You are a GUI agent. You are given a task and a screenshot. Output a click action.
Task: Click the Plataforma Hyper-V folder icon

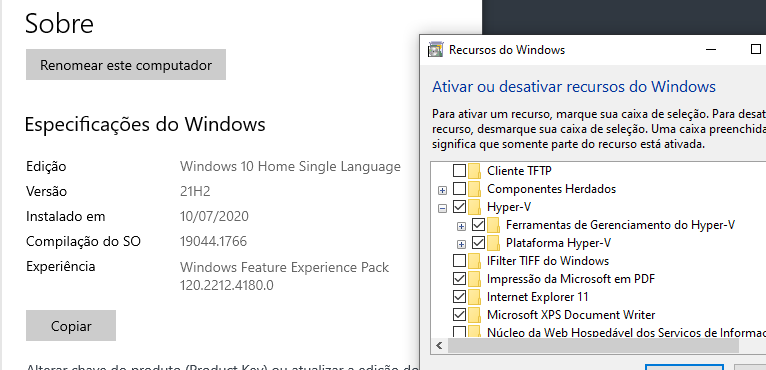tap(493, 243)
